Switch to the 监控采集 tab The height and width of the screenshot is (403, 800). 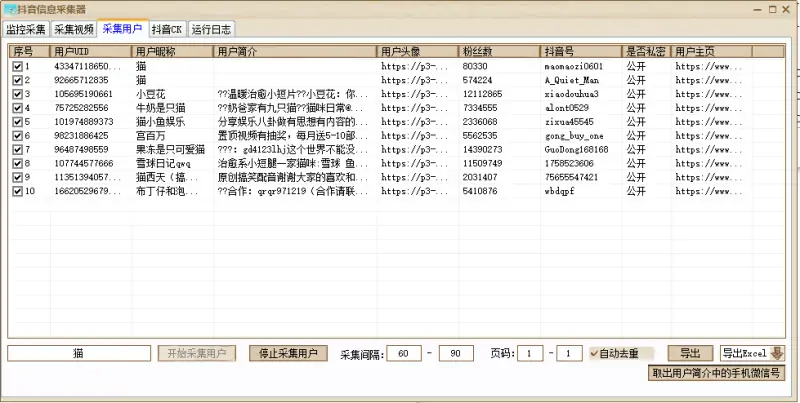(26, 29)
